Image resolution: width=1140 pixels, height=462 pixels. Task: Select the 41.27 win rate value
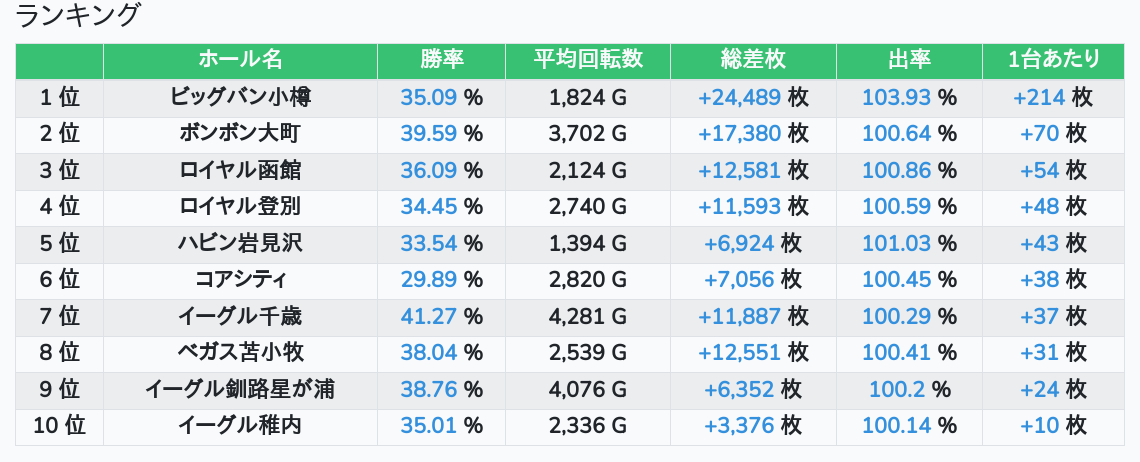pyautogui.click(x=428, y=317)
